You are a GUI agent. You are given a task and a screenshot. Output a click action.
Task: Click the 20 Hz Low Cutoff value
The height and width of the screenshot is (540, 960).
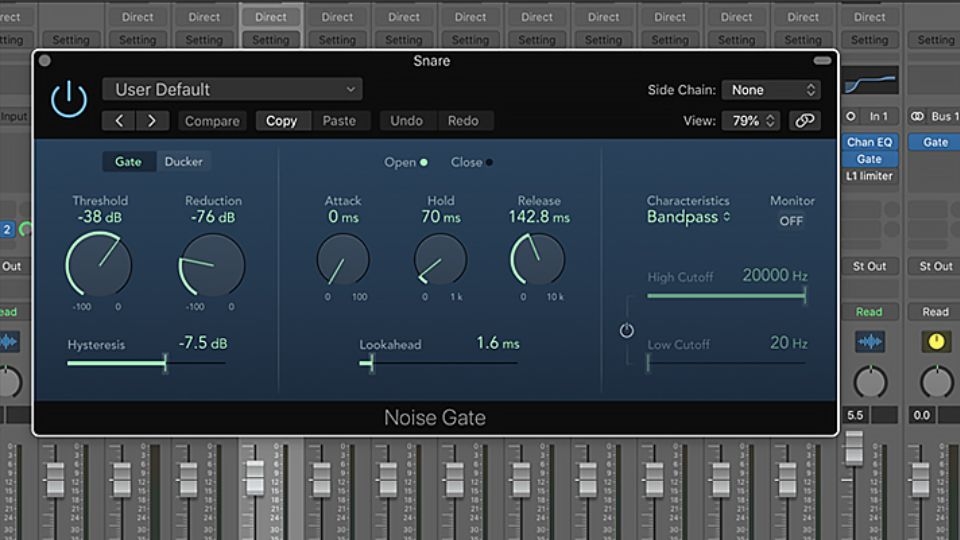pyautogui.click(x=789, y=343)
